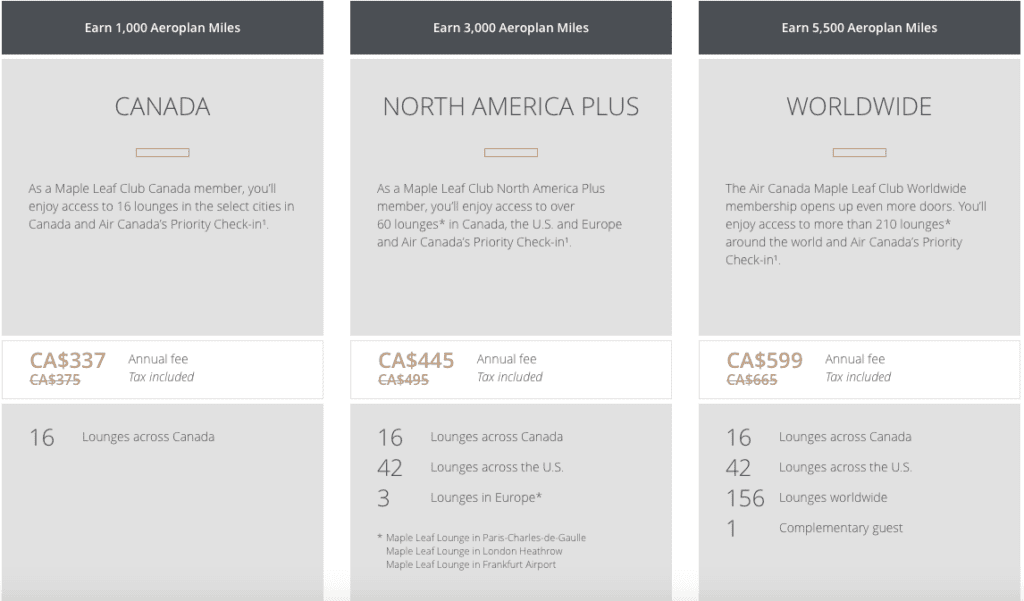Select the WORLDWIDE plan heading
Screen dimensions: 1024x601
coord(859,106)
